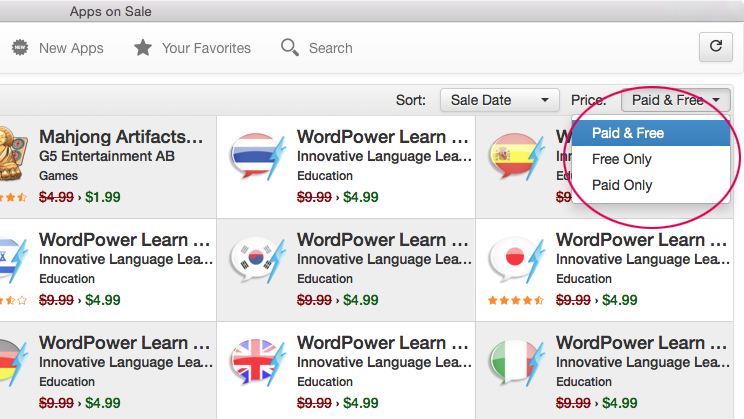
Task: Open the Sort dropdown showing Sale Date
Action: pos(500,100)
